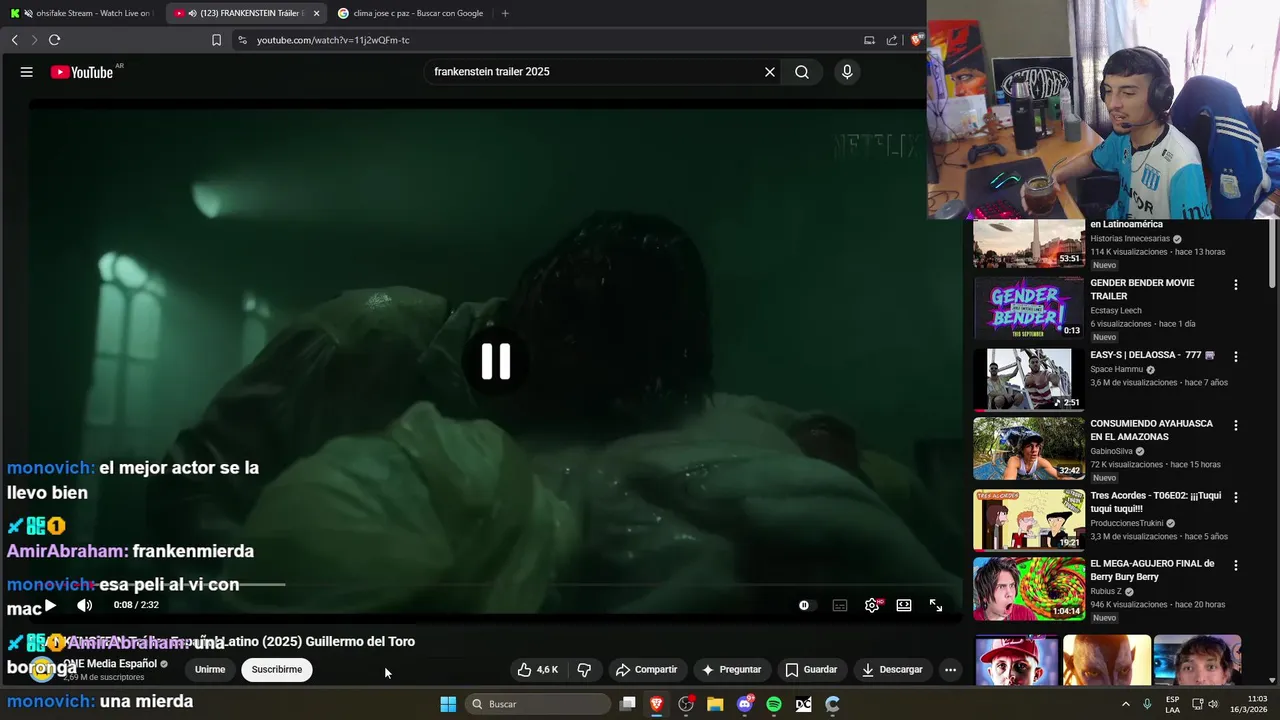Open the YouTube hamburger guide menu
1280x720 pixels.
(x=27, y=72)
